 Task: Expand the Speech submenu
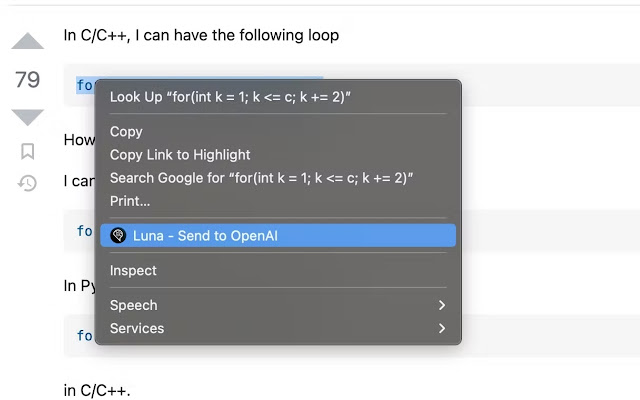(x=278, y=305)
